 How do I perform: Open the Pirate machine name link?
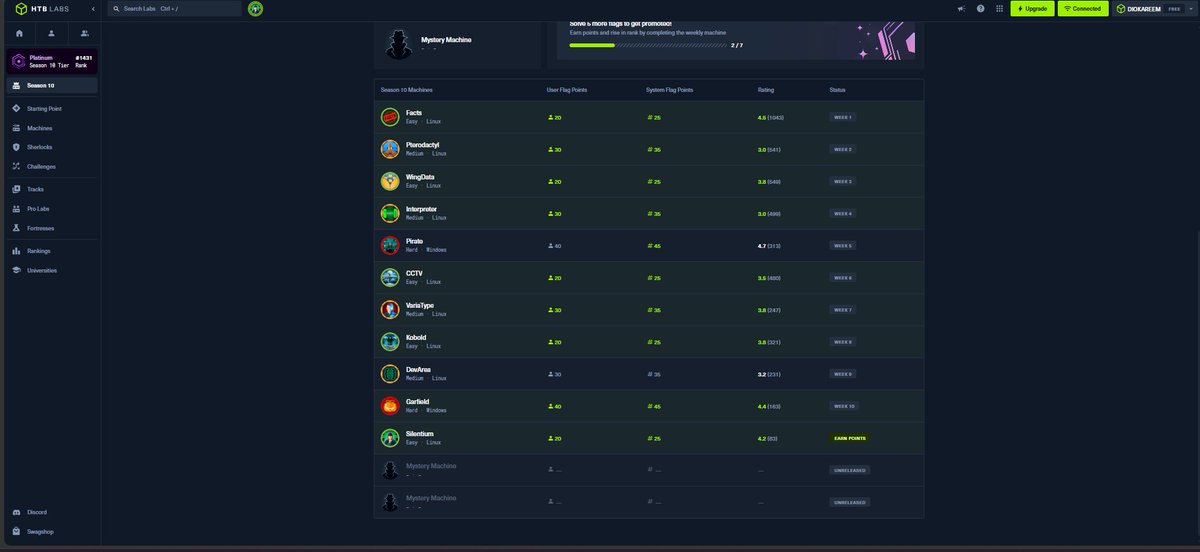tap(415, 241)
